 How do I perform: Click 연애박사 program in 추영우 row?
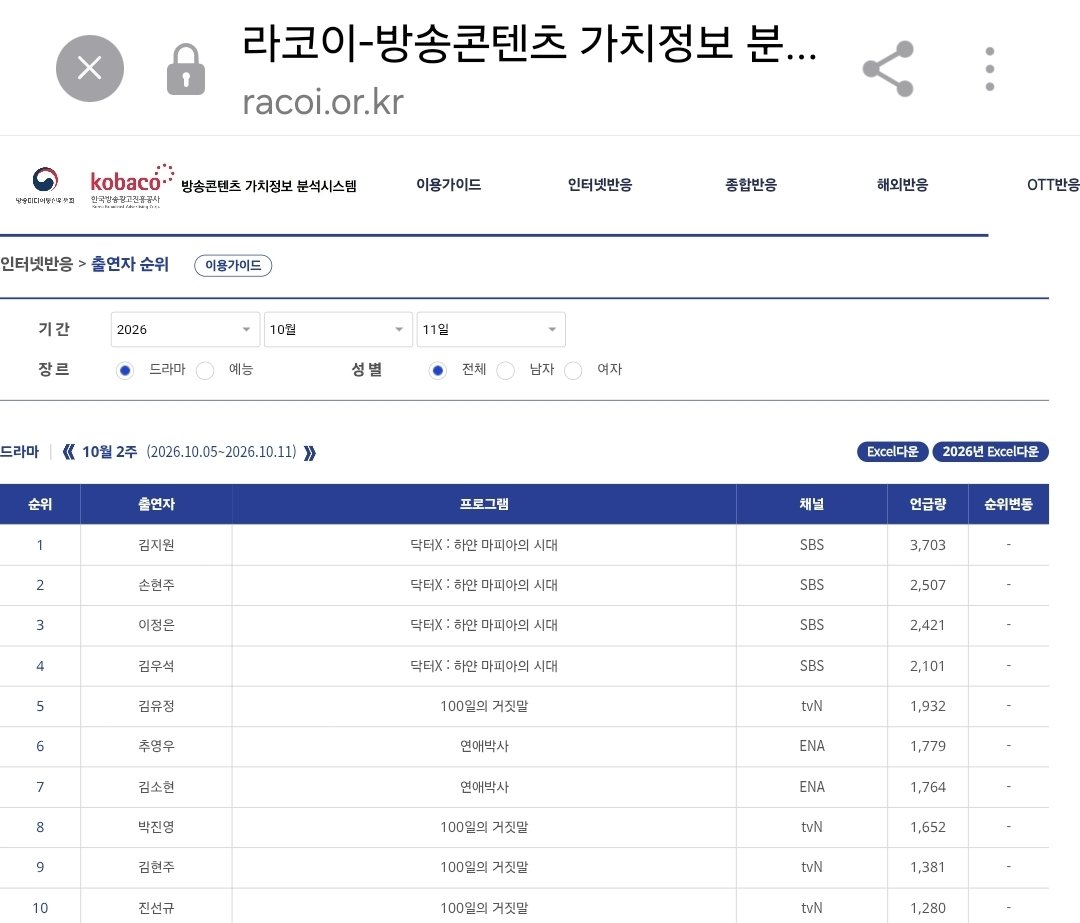(484, 746)
